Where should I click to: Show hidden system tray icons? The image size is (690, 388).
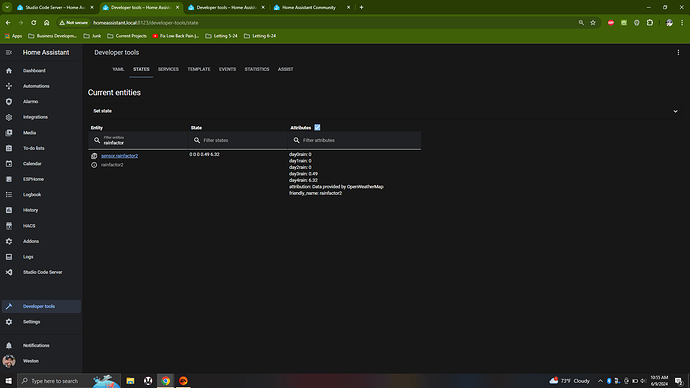600,381
